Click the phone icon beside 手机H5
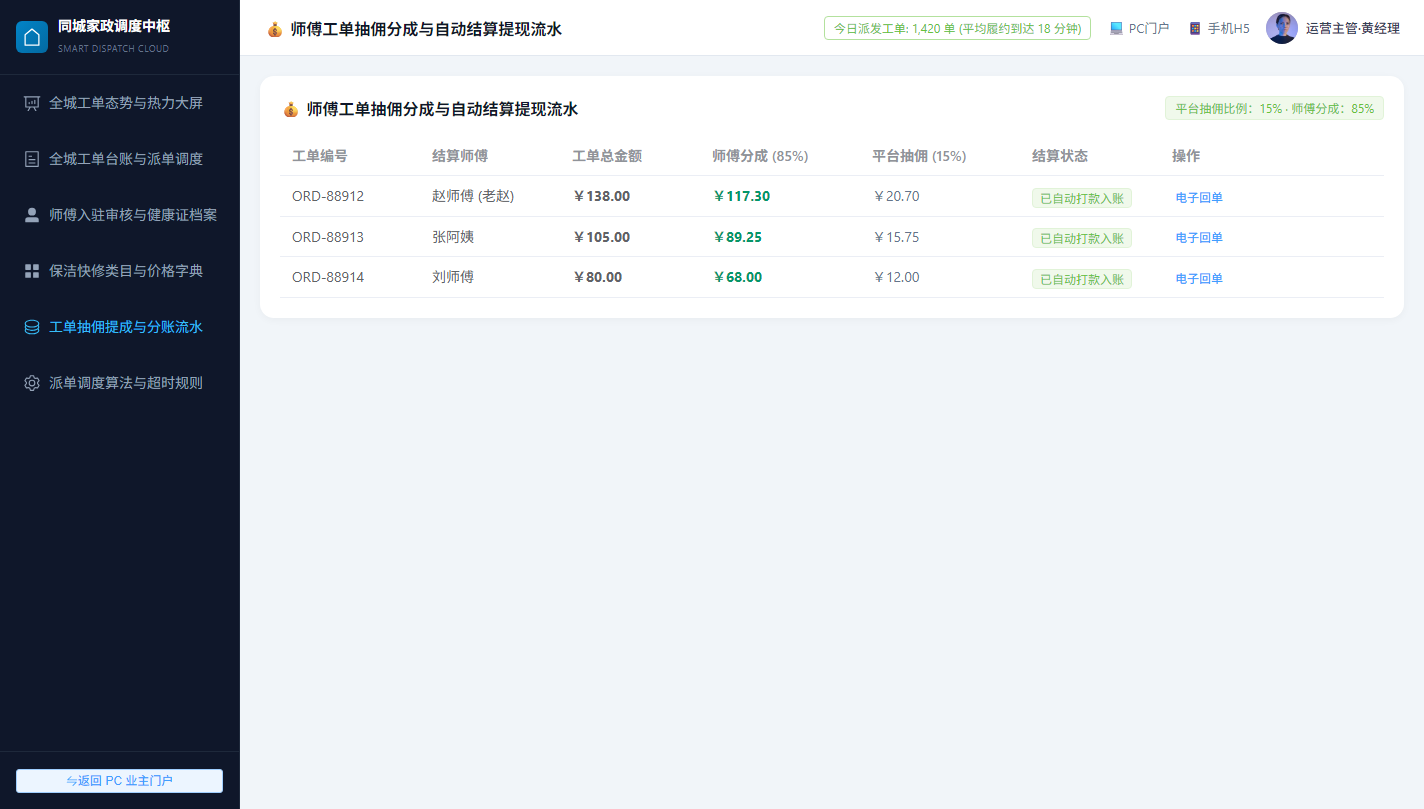The width and height of the screenshot is (1424, 809). point(1195,29)
